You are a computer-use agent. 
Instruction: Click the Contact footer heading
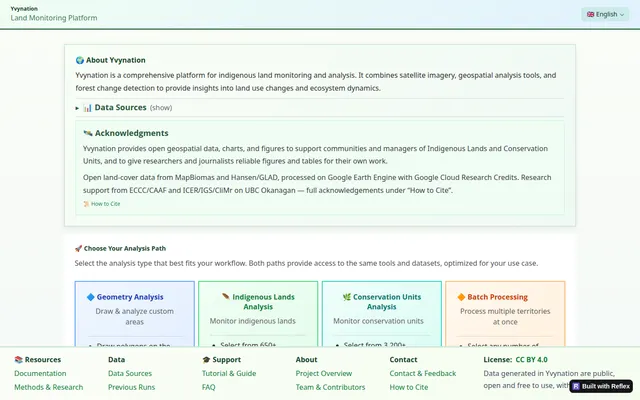point(403,360)
